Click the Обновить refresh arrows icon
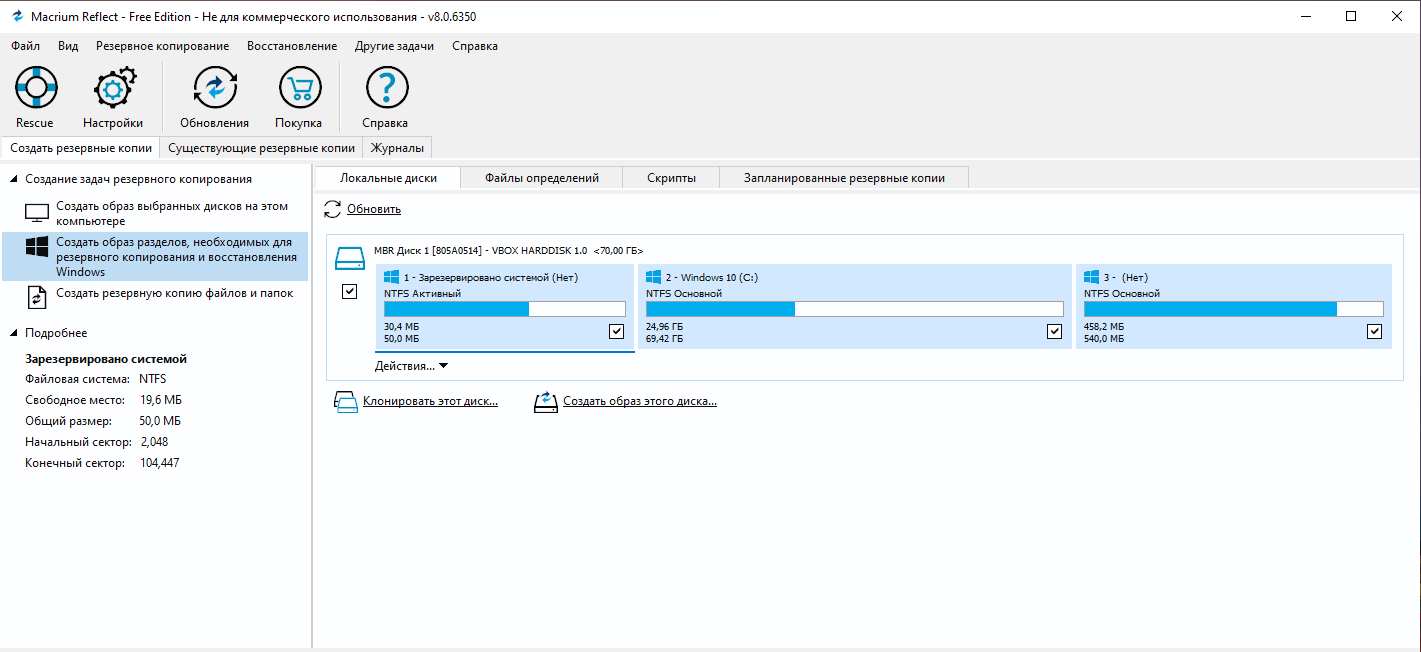This screenshot has height=652, width=1421. click(x=333, y=209)
